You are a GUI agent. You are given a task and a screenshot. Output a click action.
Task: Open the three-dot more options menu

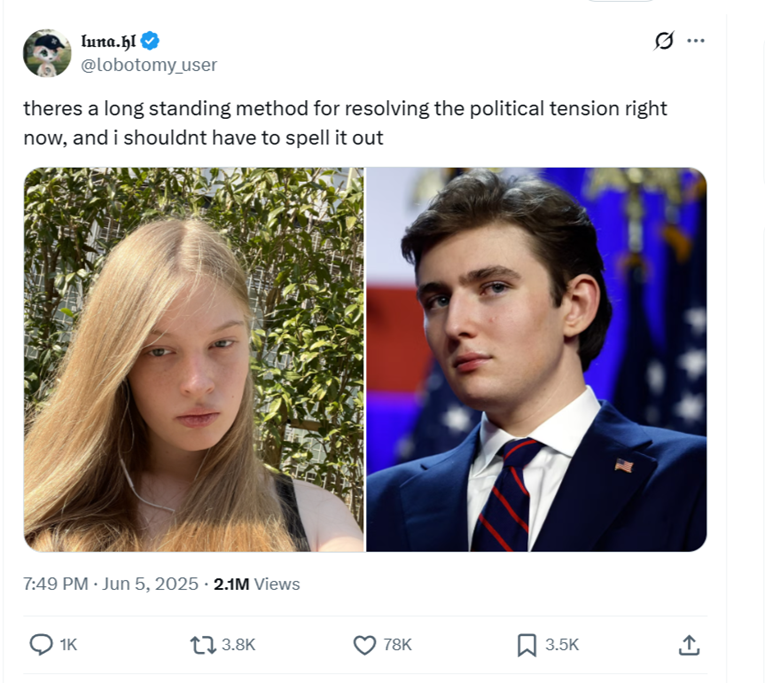[696, 41]
